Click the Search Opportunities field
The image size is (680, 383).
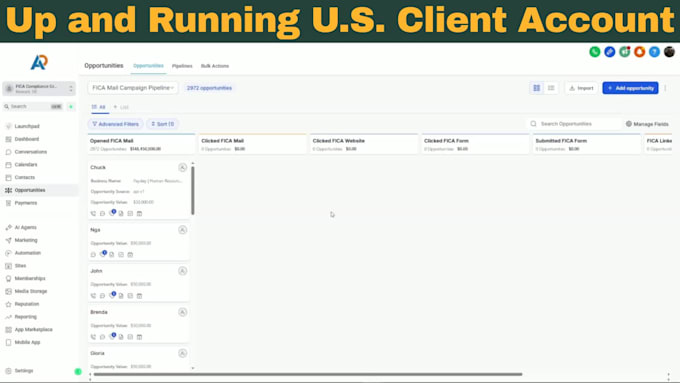click(x=574, y=124)
